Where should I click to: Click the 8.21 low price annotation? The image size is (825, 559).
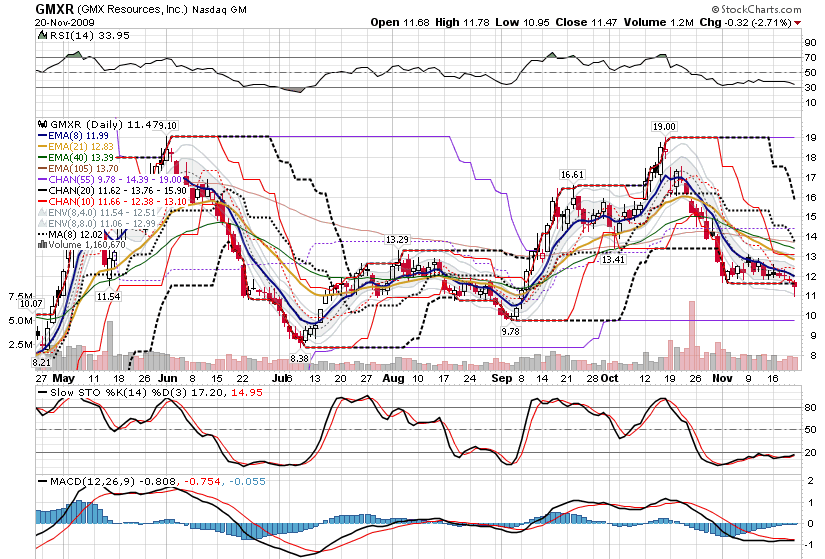click(41, 363)
